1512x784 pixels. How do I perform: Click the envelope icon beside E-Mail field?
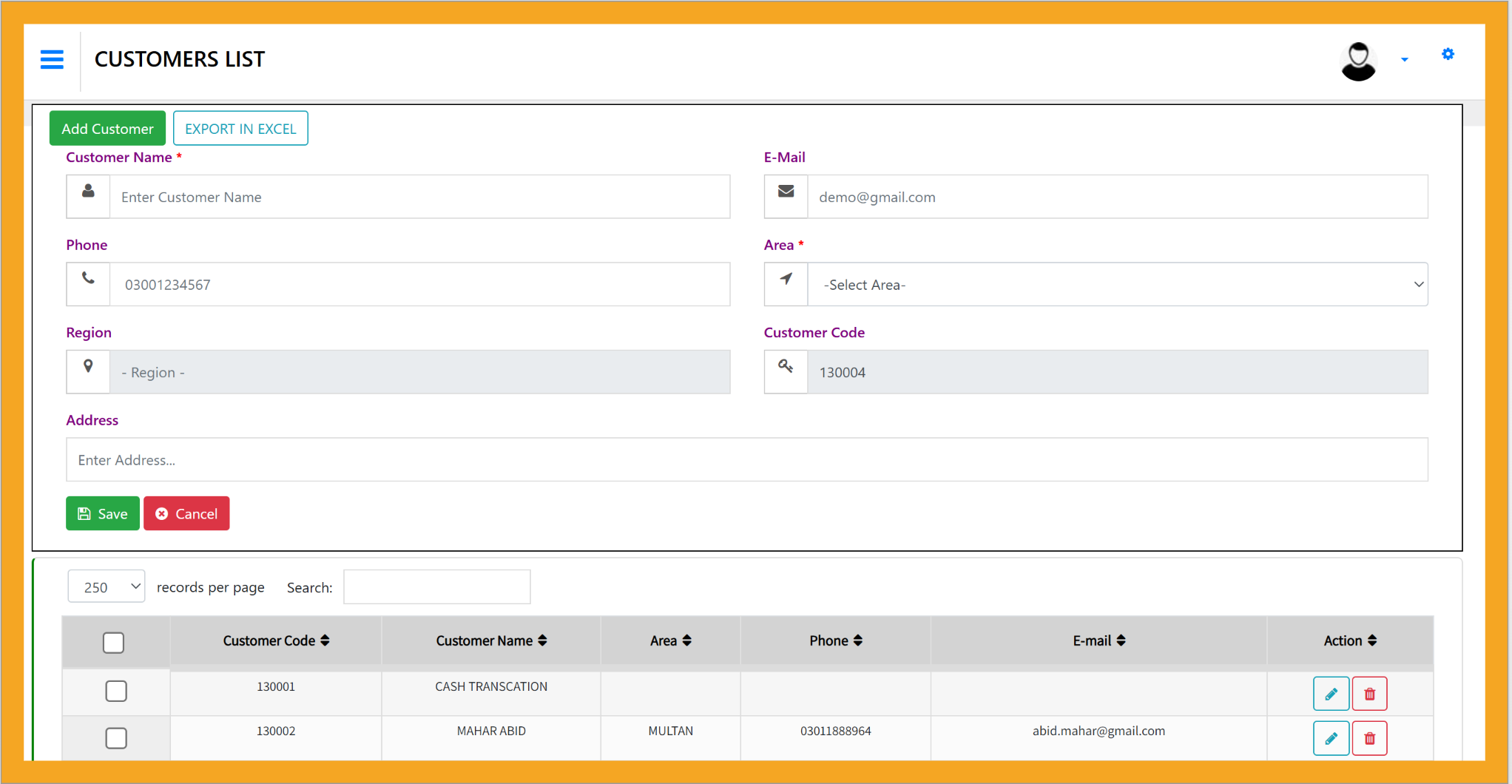786,192
